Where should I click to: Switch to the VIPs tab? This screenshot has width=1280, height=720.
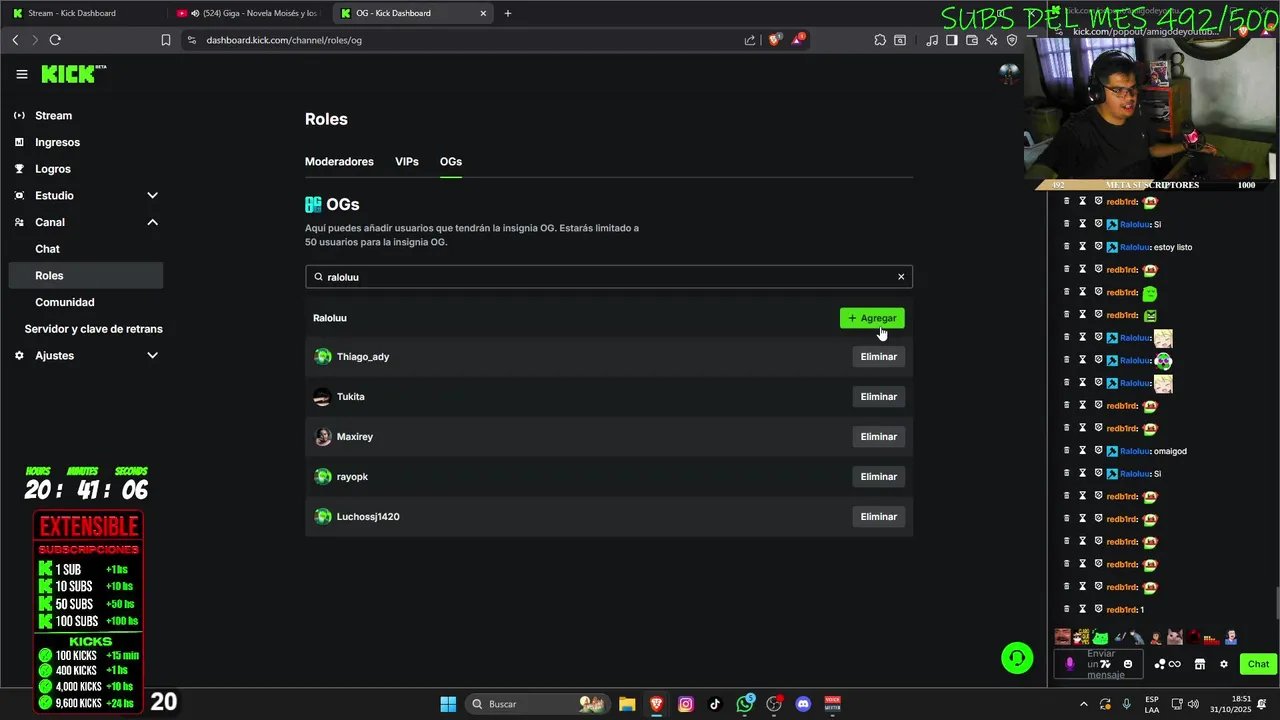(x=407, y=162)
